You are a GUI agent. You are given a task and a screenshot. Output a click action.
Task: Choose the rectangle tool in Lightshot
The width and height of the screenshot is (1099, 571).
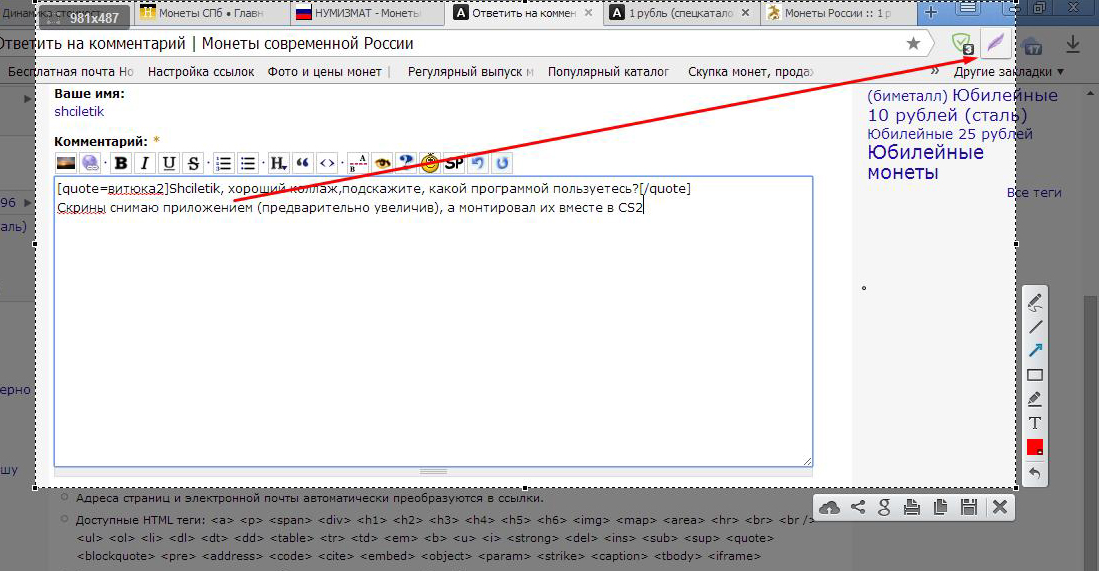1035,375
